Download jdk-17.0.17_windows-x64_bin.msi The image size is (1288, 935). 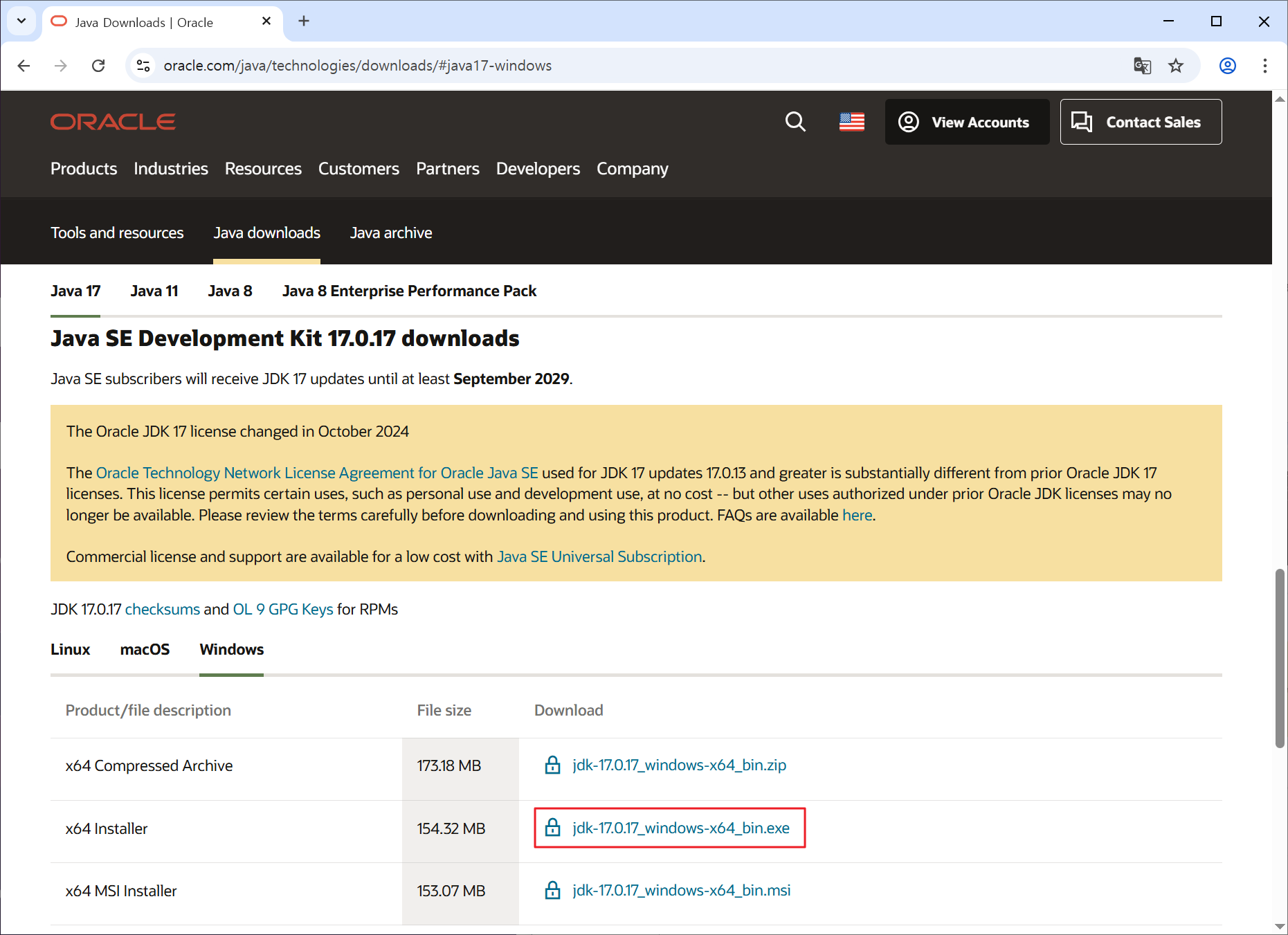tap(681, 891)
